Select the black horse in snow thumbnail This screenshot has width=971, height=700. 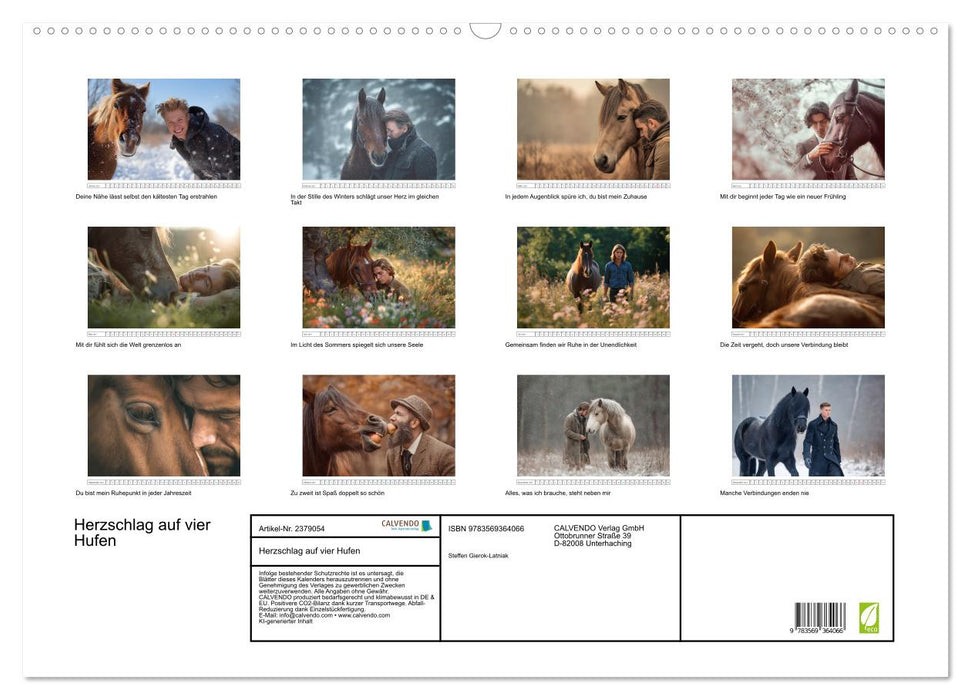click(x=808, y=425)
